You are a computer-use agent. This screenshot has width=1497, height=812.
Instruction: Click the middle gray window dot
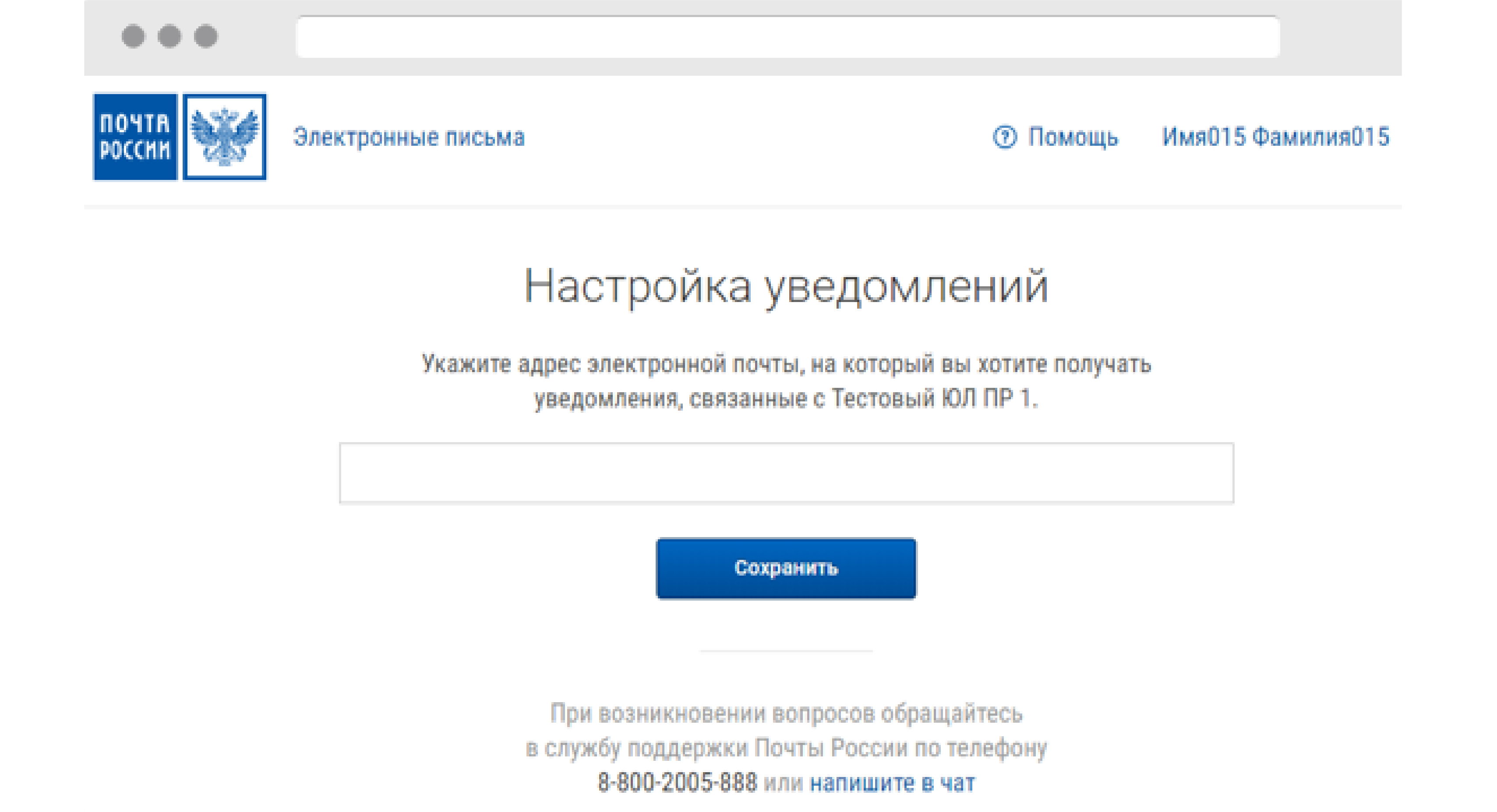[169, 36]
